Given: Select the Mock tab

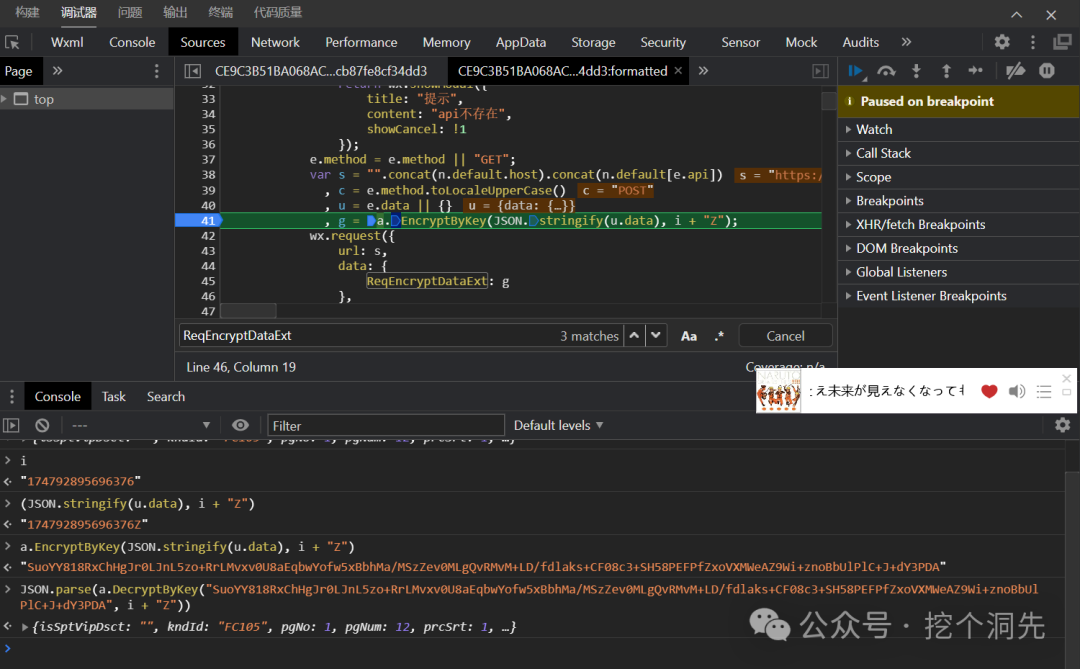Looking at the screenshot, I should point(801,42).
